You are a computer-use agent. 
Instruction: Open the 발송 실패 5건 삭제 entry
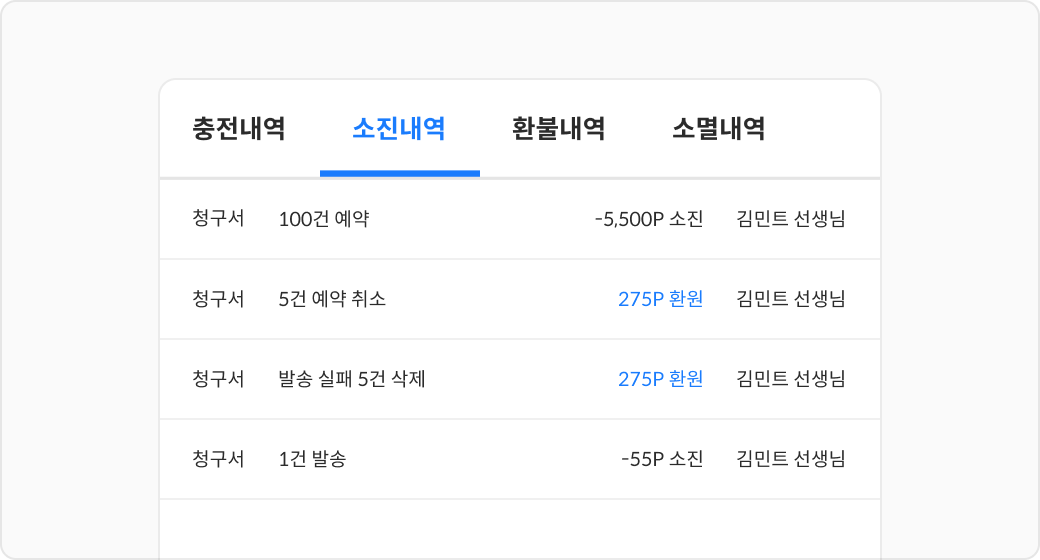[x=352, y=379]
